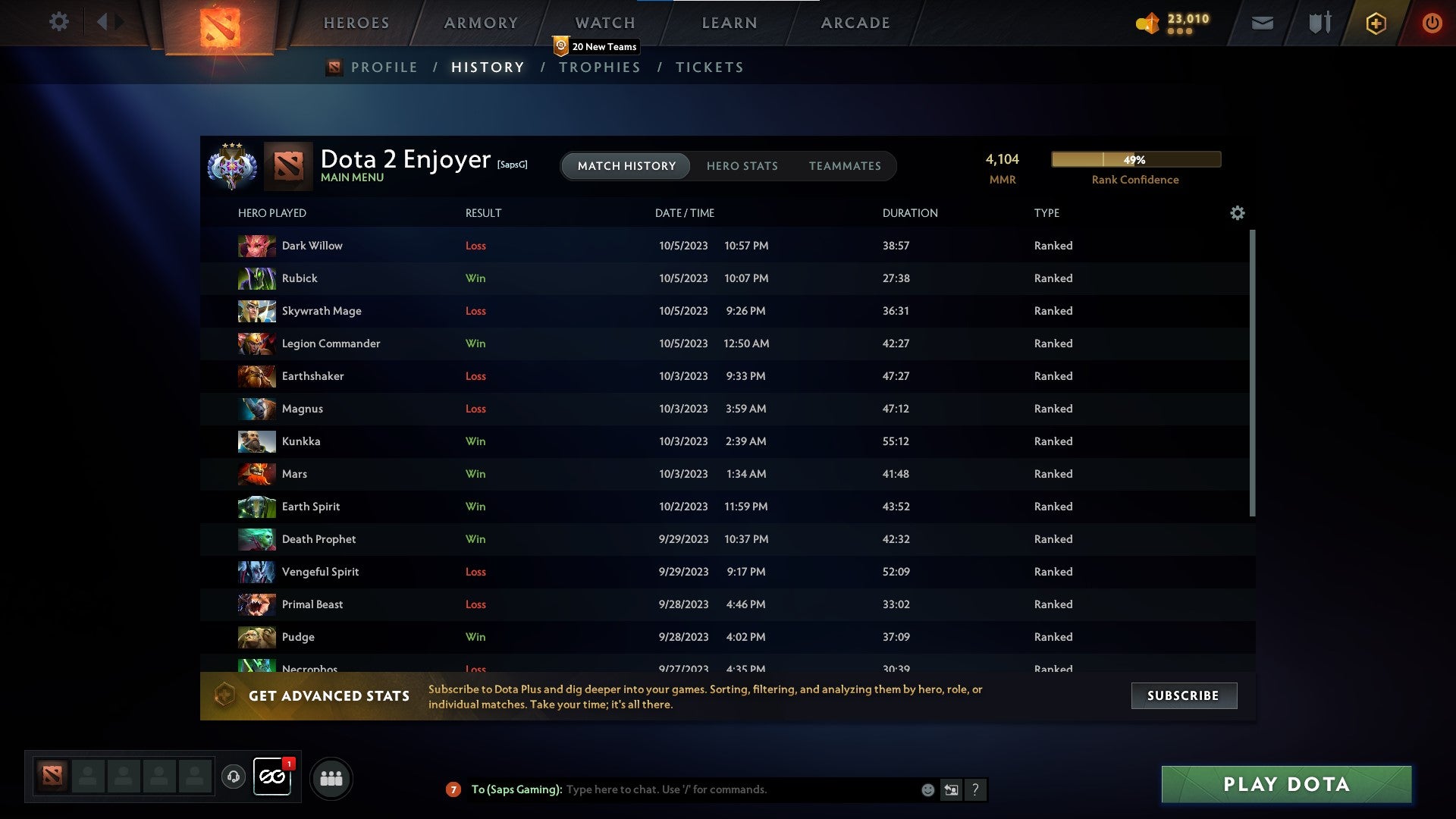
Task: Click the SUBSCRIBE button for Dota Plus
Action: point(1183,695)
